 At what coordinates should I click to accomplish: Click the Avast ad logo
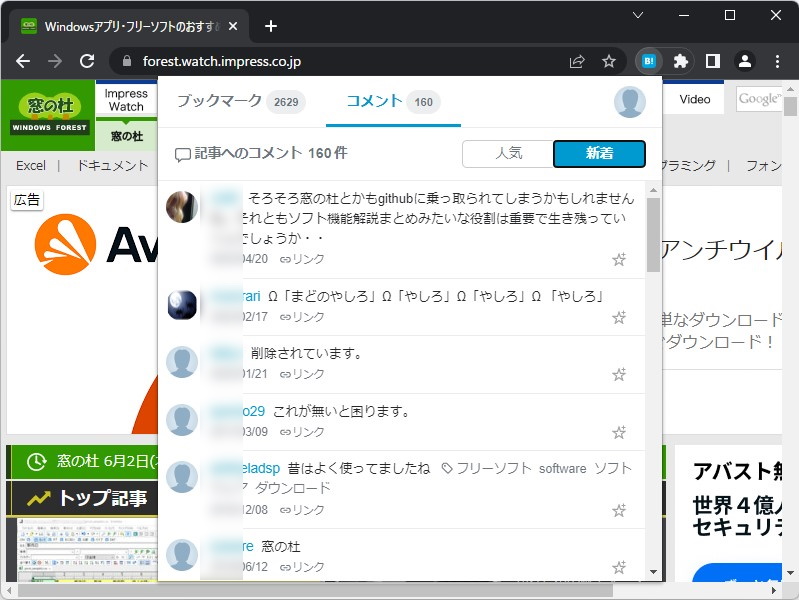tap(97, 245)
